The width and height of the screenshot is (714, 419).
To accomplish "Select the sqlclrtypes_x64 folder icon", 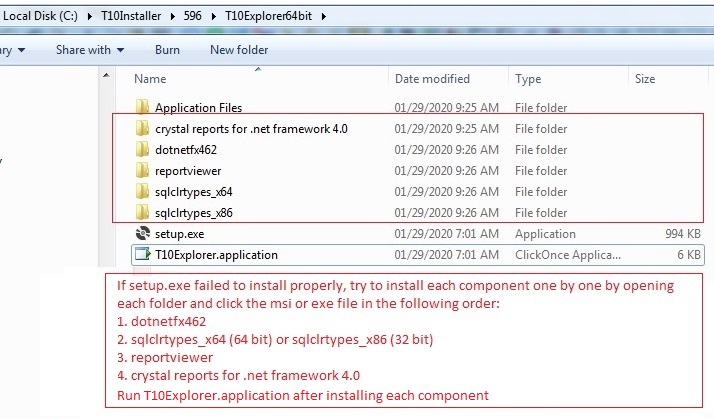I will click(143, 191).
